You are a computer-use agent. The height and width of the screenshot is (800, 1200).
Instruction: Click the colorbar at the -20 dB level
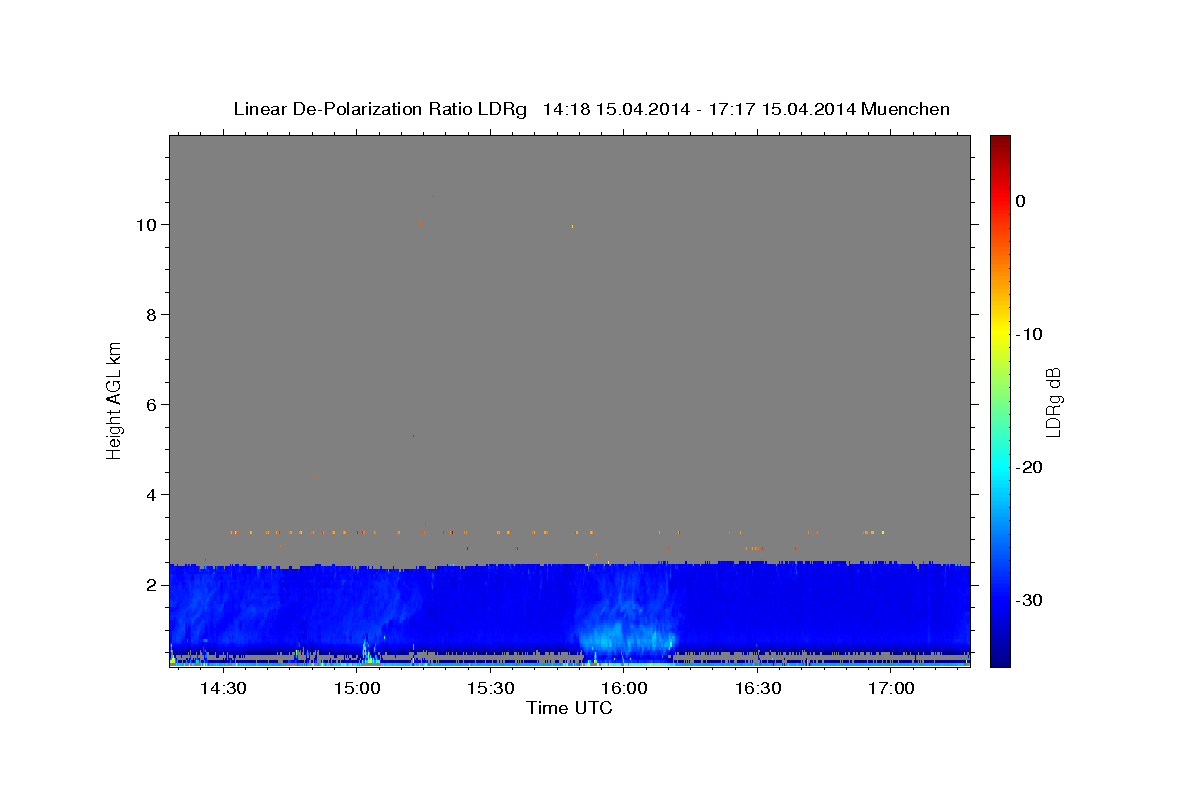click(x=1000, y=467)
